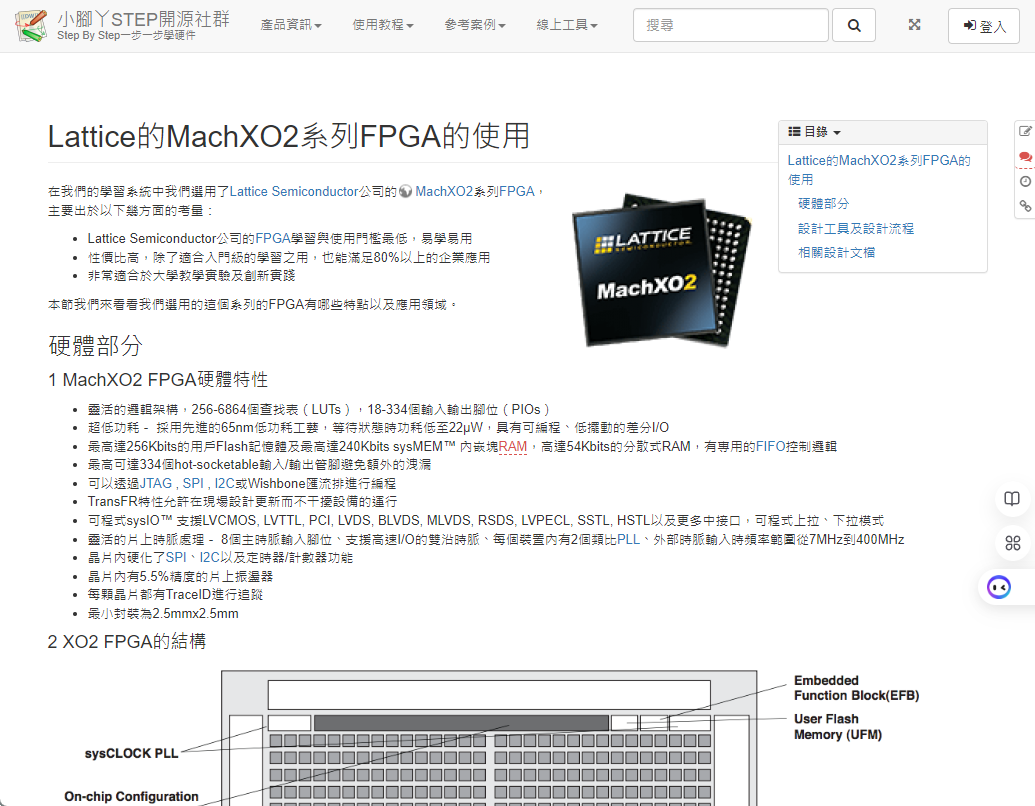Expand the 線上工具 menu
Viewport: 1035px width, 806px height.
point(566,25)
